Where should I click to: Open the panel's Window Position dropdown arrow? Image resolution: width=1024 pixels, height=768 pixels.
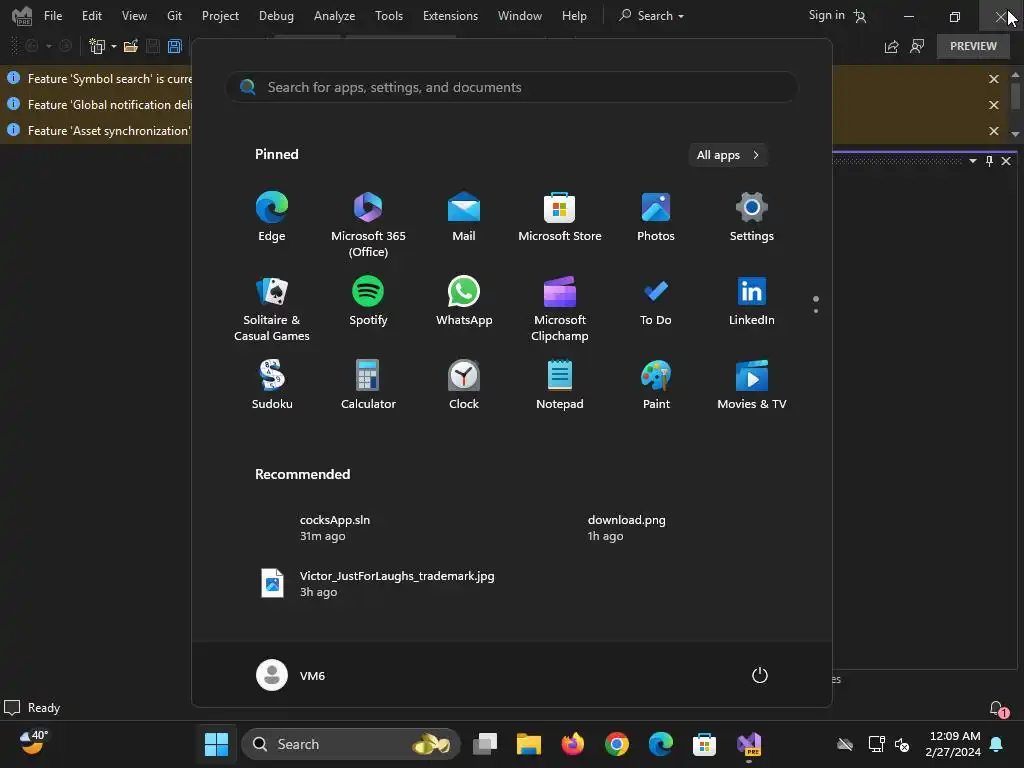point(972,161)
